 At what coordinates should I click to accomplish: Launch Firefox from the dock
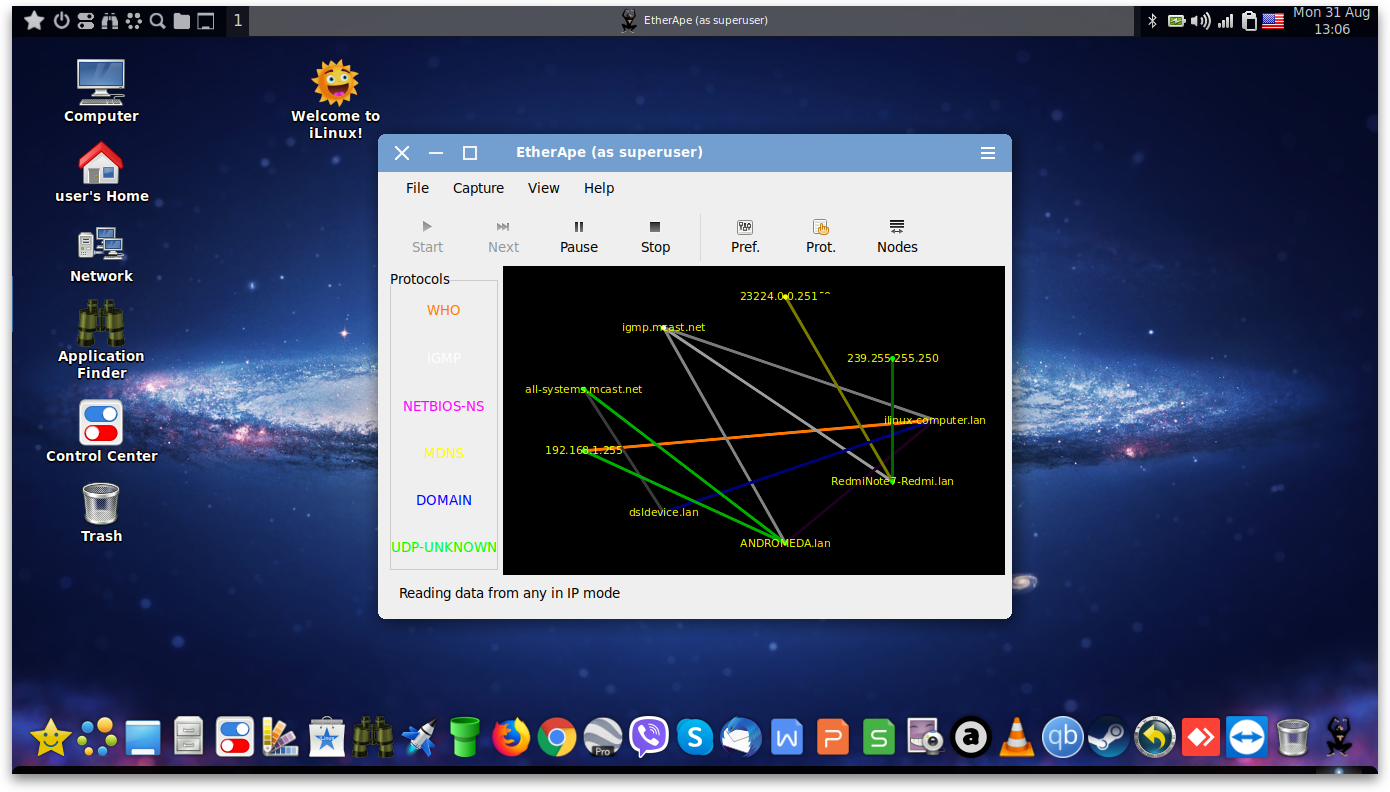[511, 738]
